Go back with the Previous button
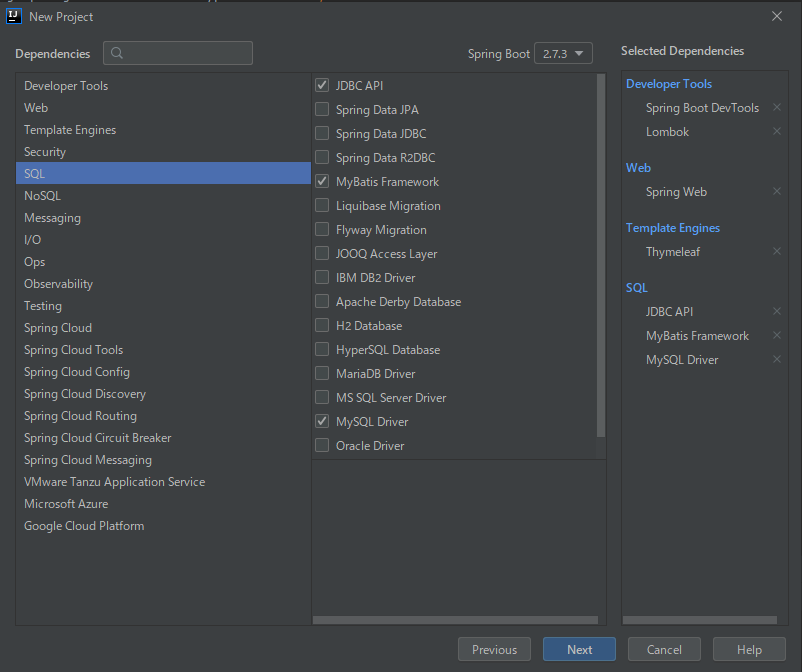The width and height of the screenshot is (802, 672). point(494,649)
